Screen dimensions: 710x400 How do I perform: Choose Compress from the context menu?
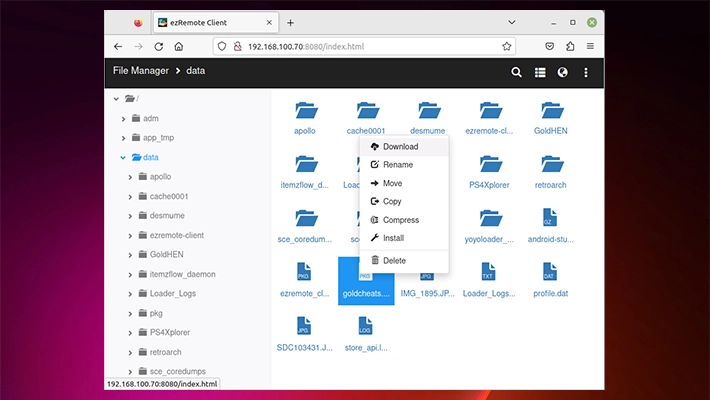pos(404,220)
